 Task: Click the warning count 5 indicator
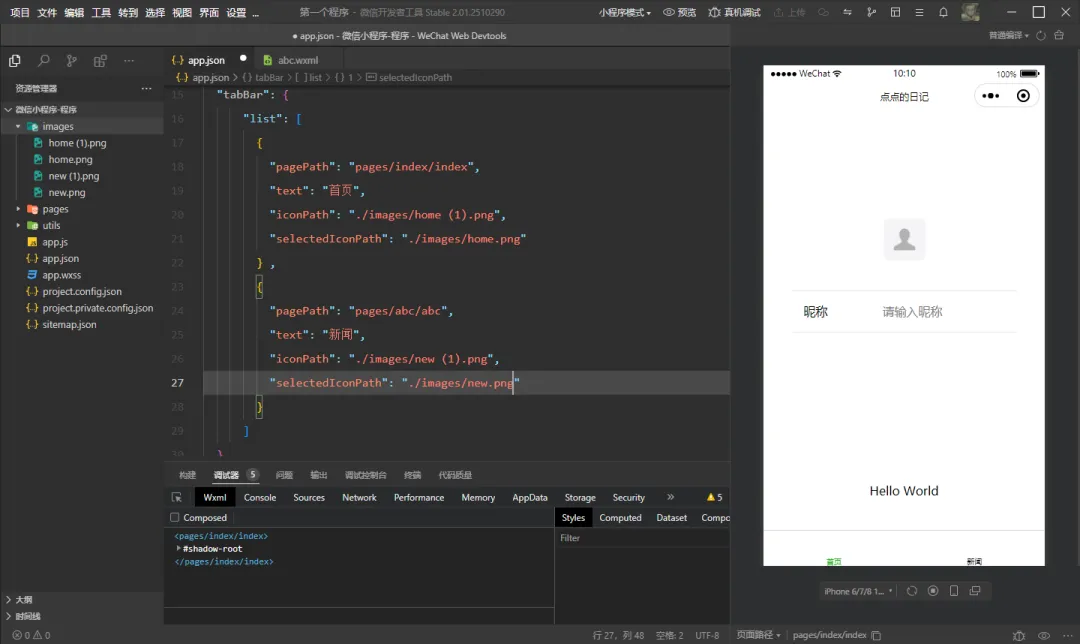point(714,497)
